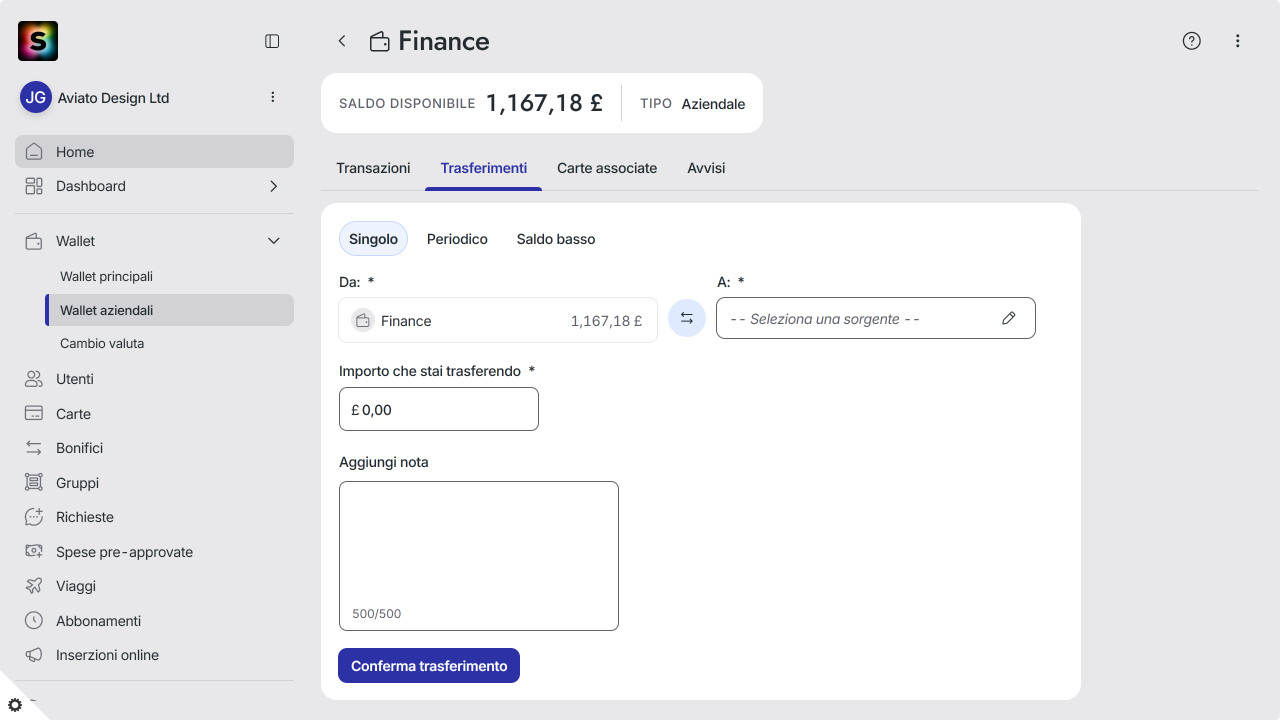Click the Viaggi airplane icon

(34, 586)
